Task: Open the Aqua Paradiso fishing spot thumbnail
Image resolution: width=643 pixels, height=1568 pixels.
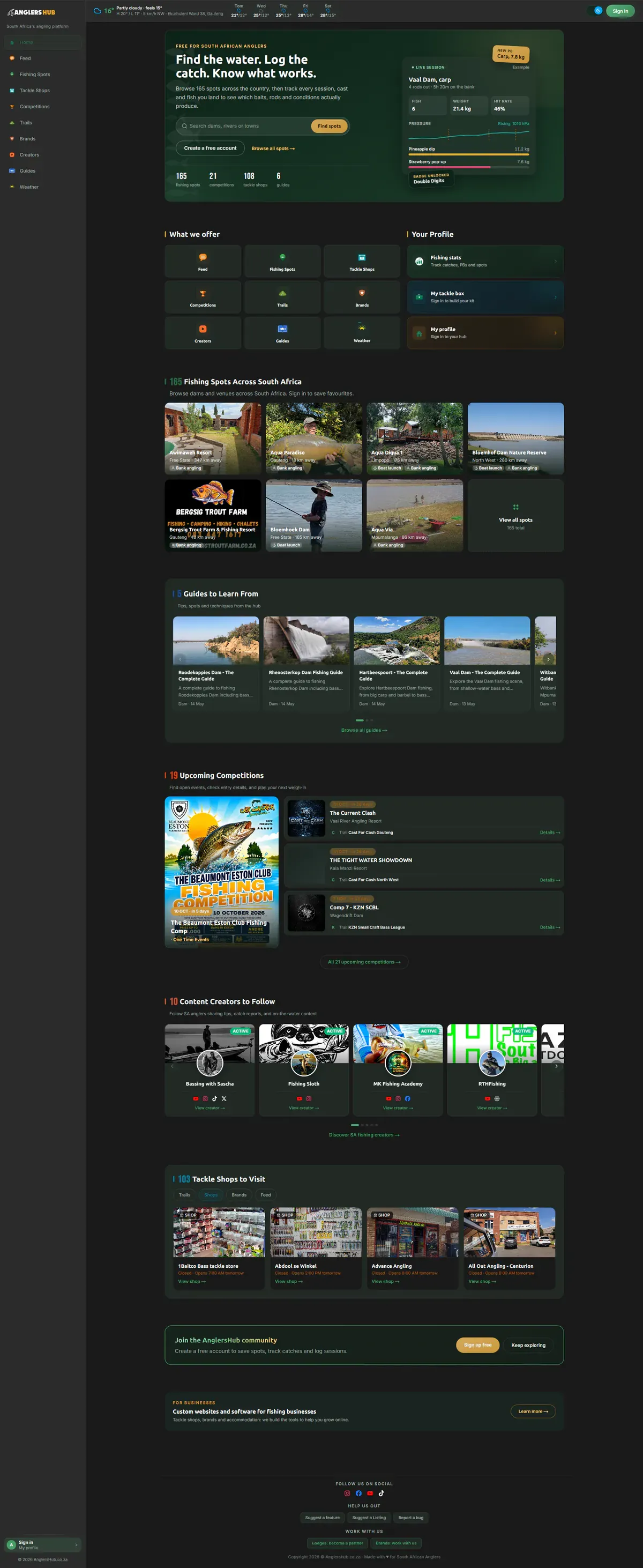Action: tap(314, 439)
